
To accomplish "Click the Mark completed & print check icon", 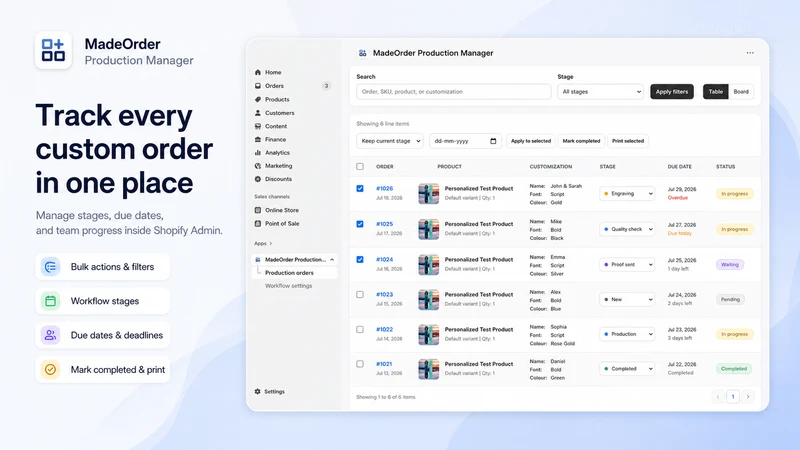I will 51,369.
